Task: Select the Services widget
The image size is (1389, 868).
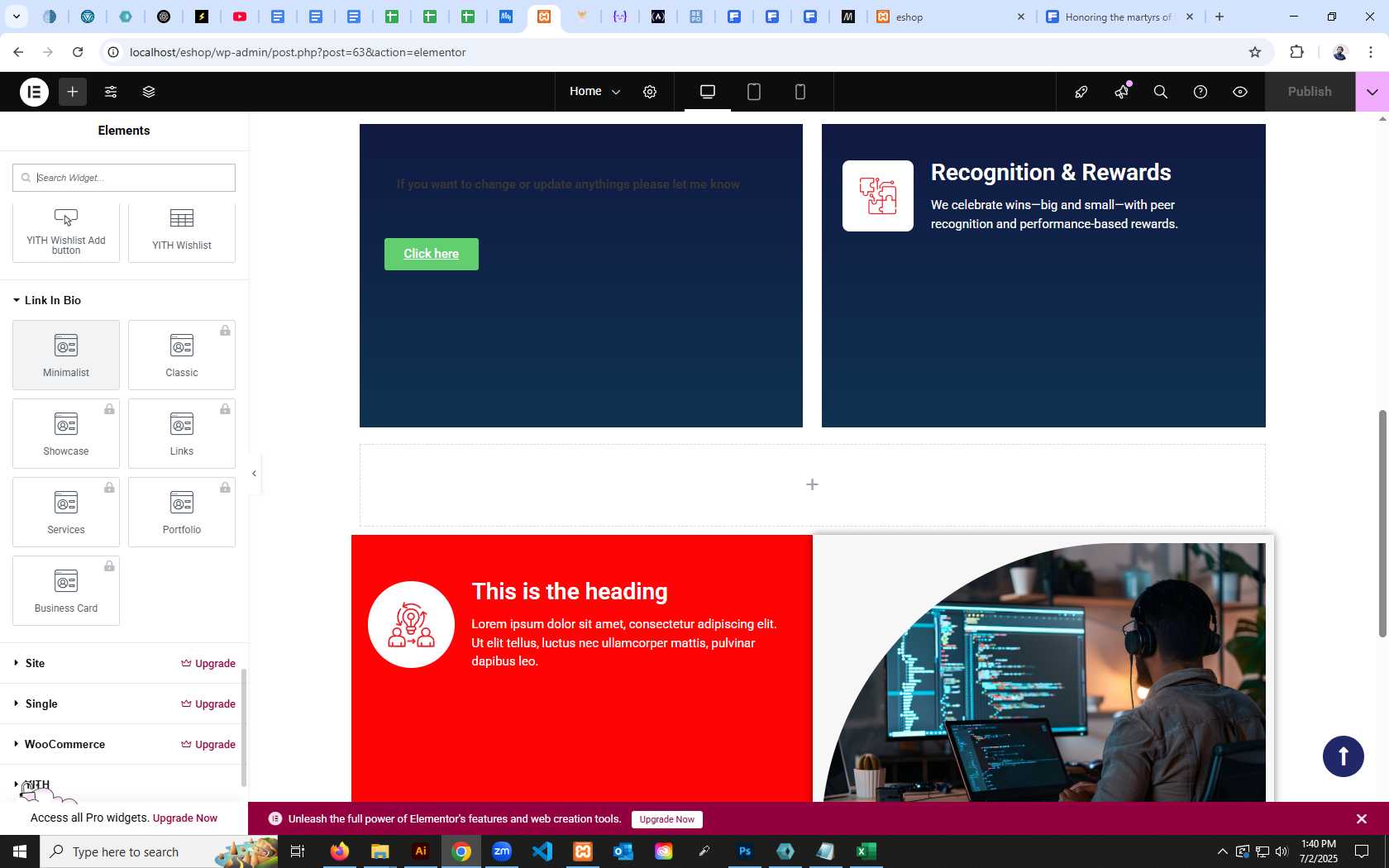Action: (x=66, y=512)
